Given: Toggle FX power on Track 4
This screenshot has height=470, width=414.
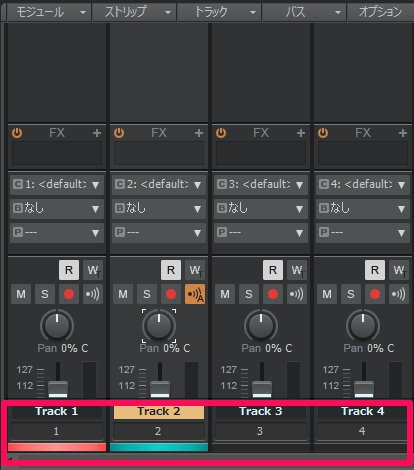Looking at the screenshot, I should [x=323, y=133].
